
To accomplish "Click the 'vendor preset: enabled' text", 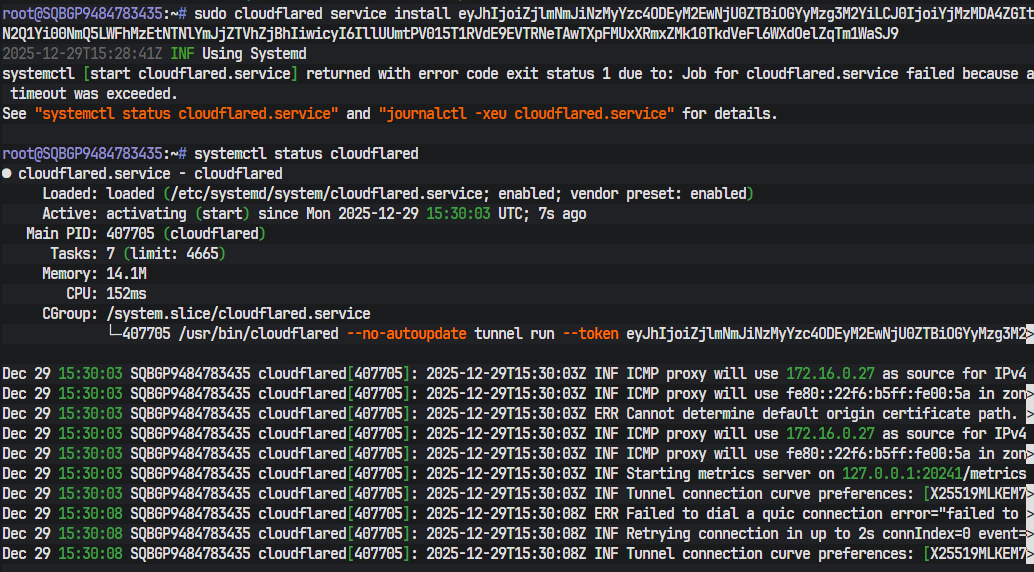I will pyautogui.click(x=658, y=194).
